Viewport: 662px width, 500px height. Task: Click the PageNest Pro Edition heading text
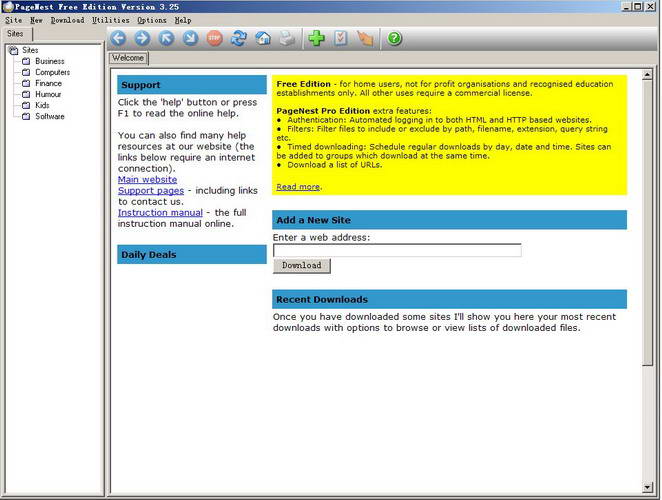(323, 111)
